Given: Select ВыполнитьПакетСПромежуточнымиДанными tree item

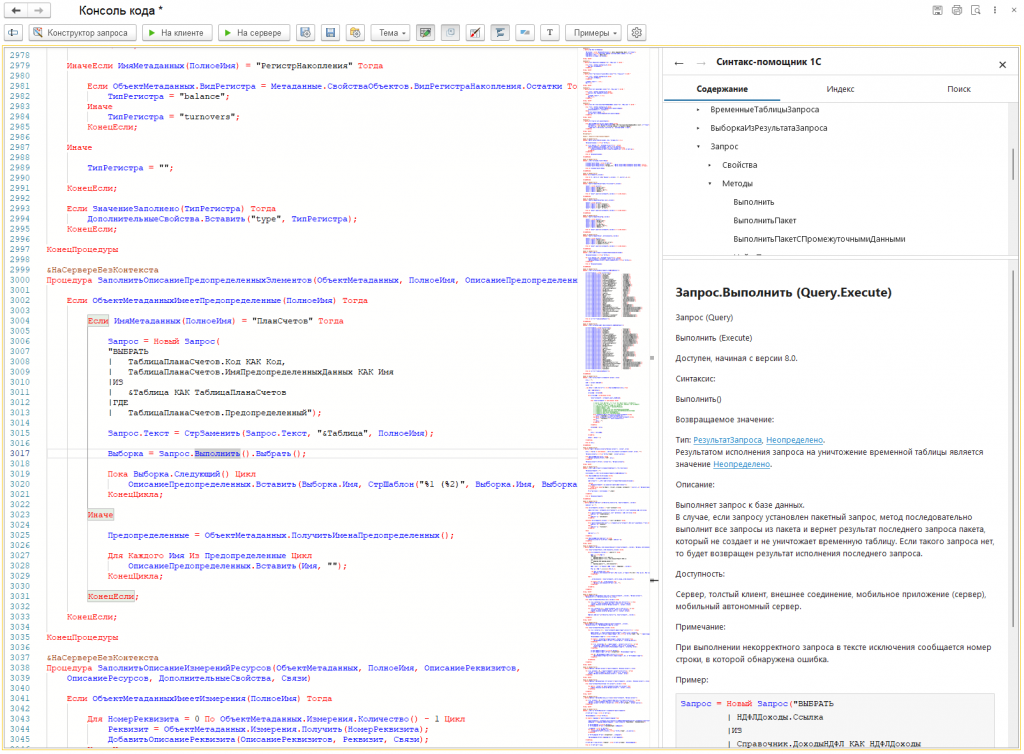Looking at the screenshot, I should (819, 239).
